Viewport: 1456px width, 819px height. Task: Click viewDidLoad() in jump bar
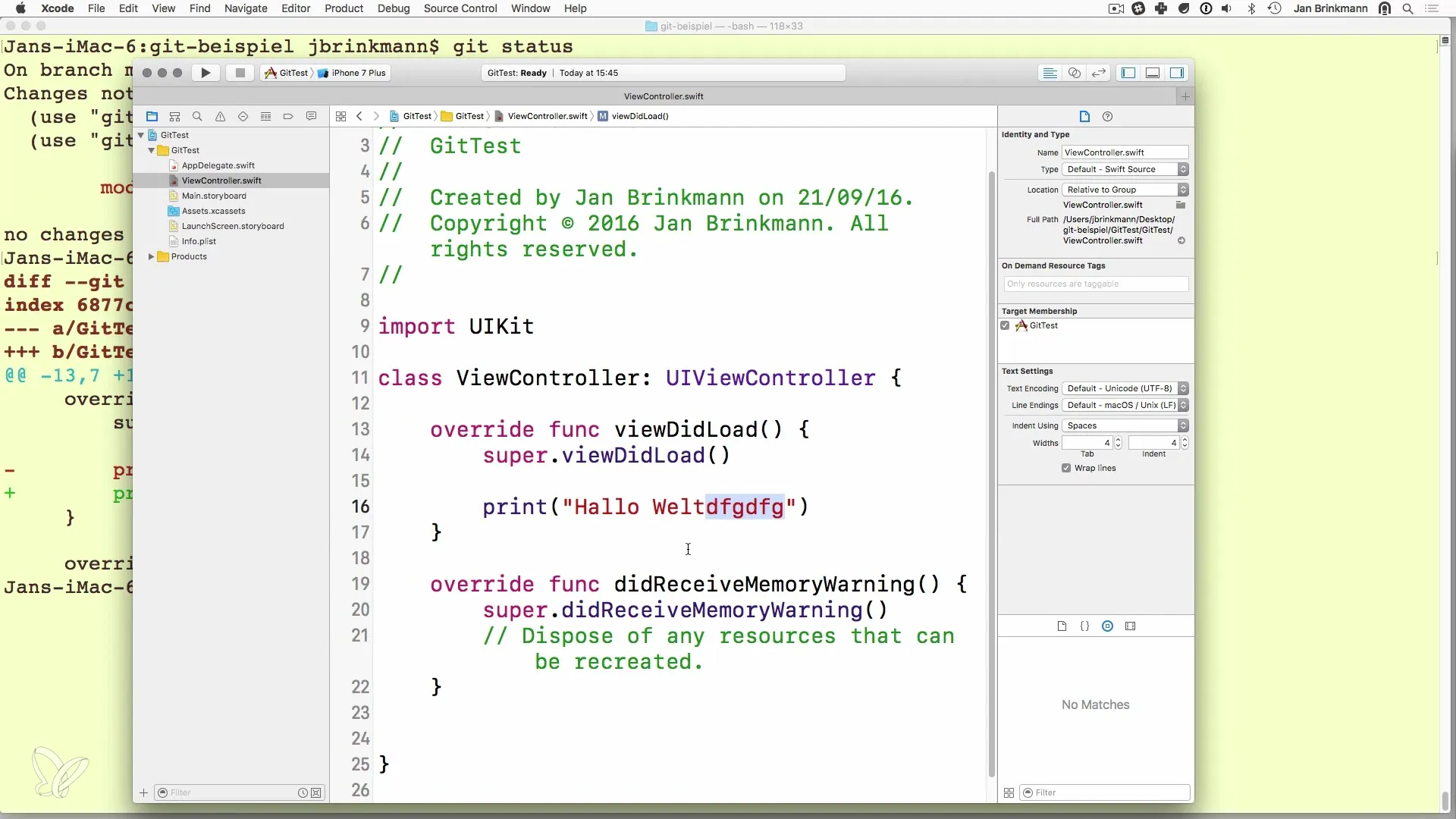(633, 116)
